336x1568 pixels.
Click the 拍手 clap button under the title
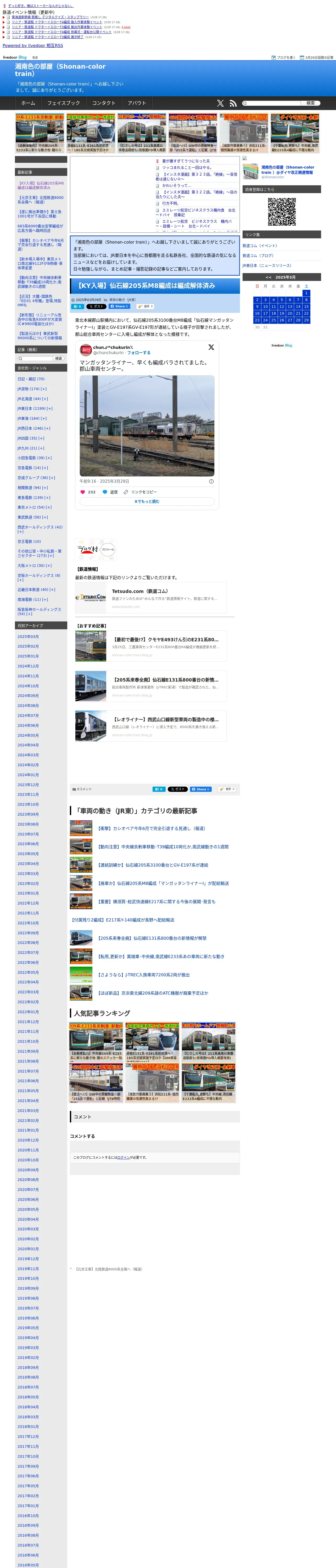pyautogui.click(x=146, y=307)
